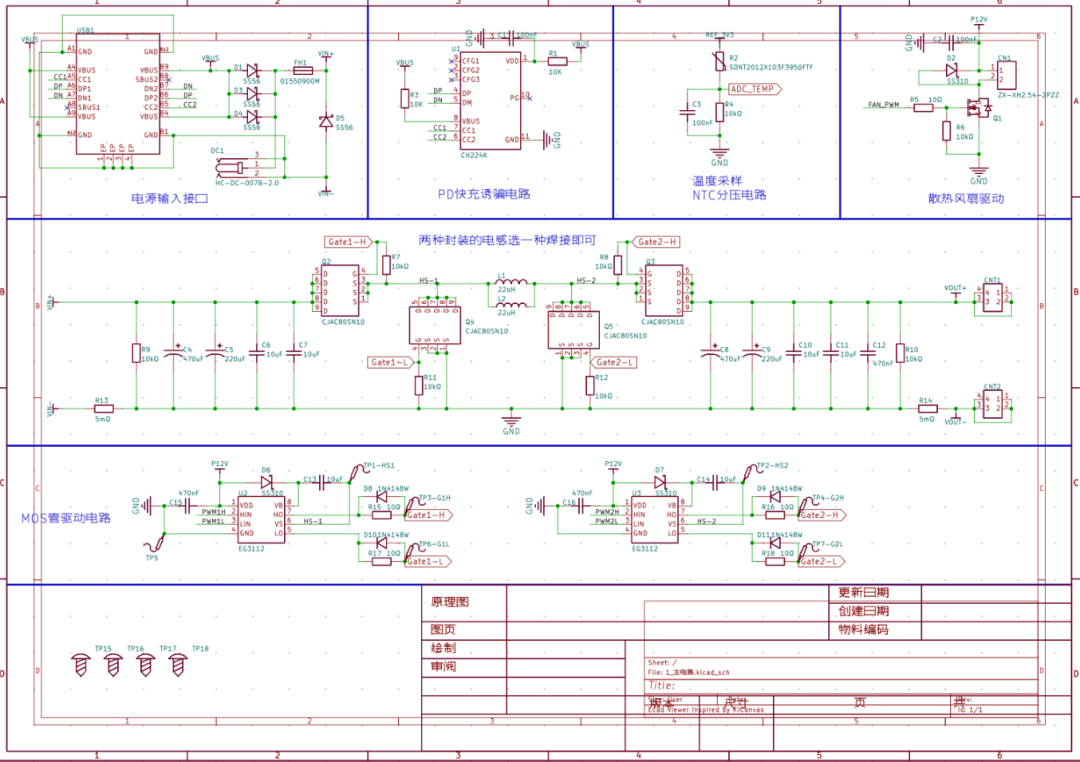Click Gate2-H label near R8
The height and width of the screenshot is (762, 1080).
656,242
